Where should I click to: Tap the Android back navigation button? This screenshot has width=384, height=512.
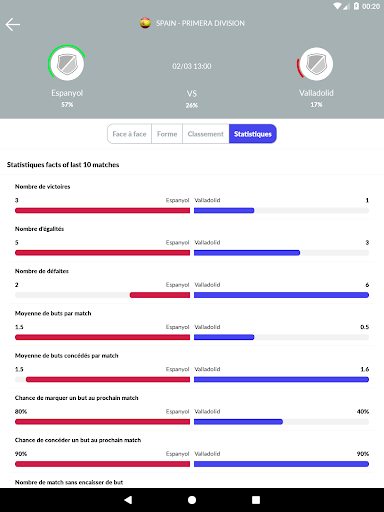[x=128, y=500]
